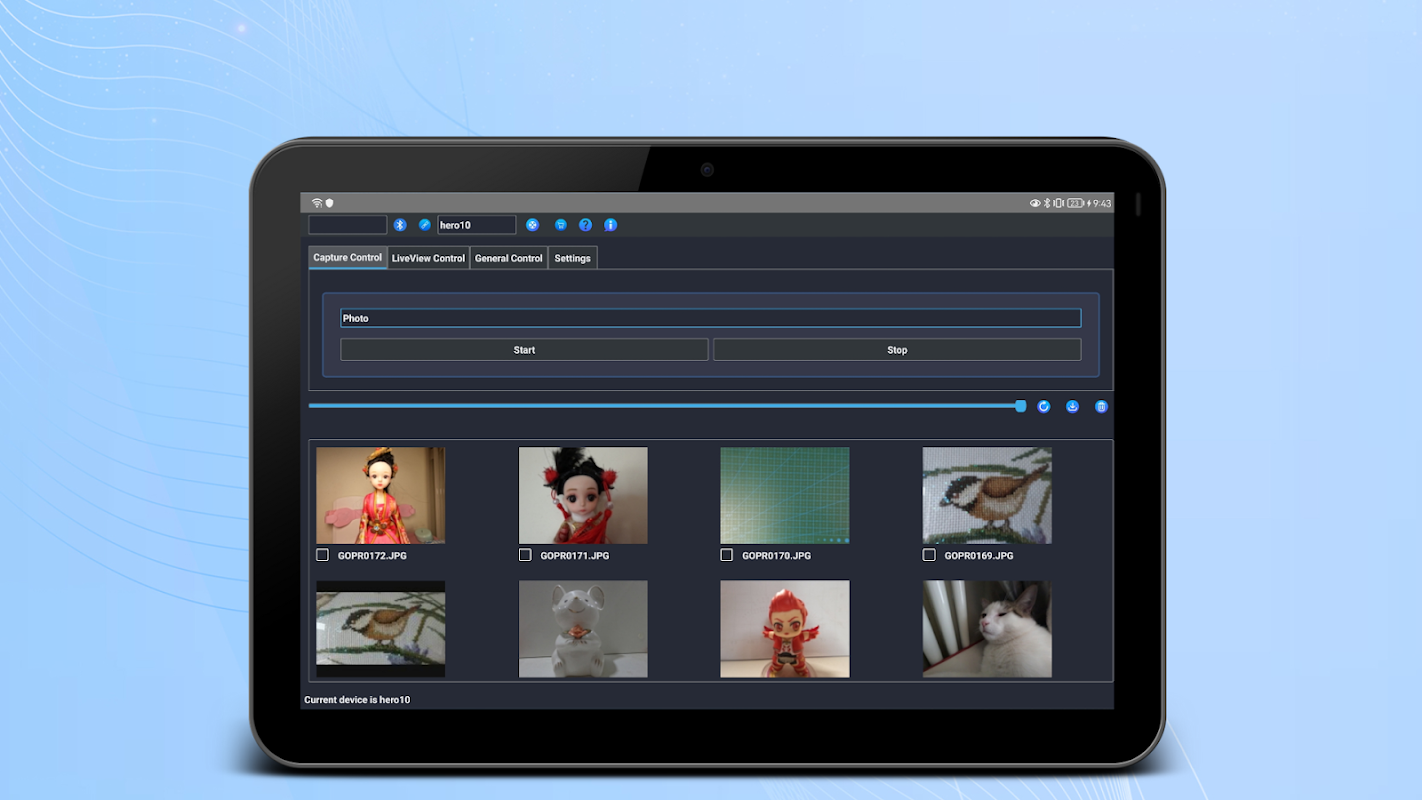The image size is (1422, 800).
Task: Select the GOPR0171.JPG checkbox
Action: point(525,555)
